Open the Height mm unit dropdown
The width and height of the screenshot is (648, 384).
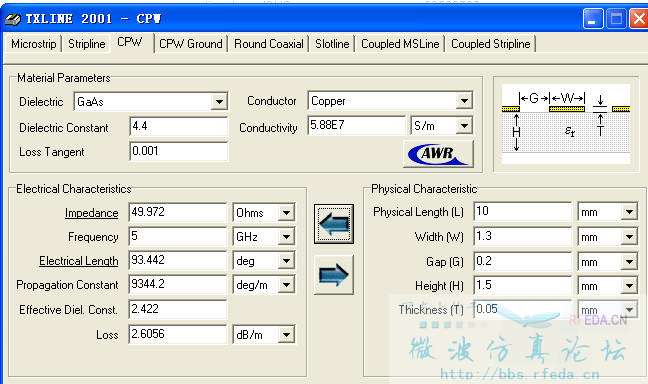(629, 286)
